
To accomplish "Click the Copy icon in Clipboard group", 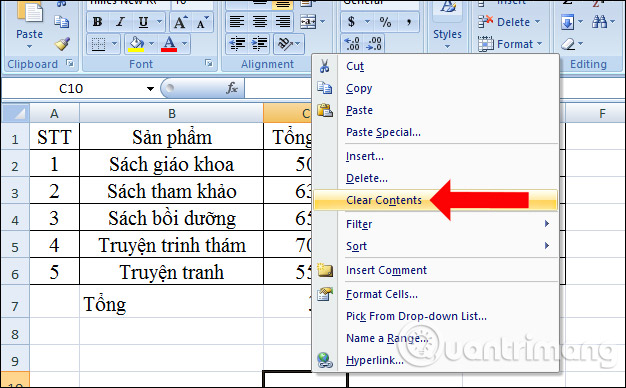I will coord(61,21).
